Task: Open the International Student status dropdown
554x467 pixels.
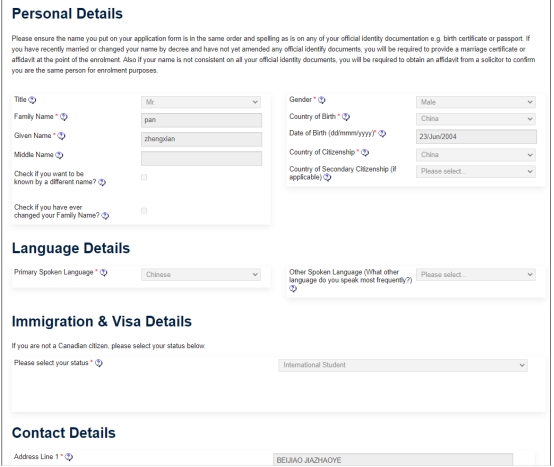Action: (x=403, y=365)
